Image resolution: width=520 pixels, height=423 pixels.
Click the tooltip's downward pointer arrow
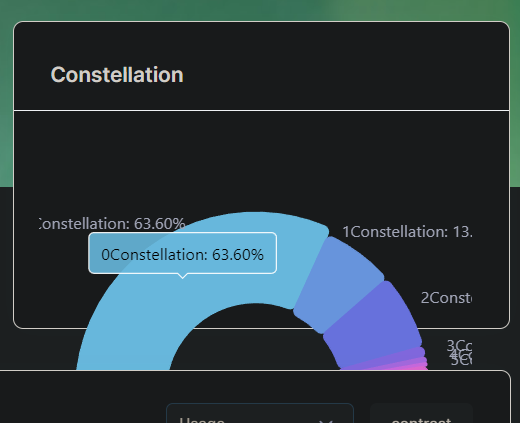click(x=182, y=276)
